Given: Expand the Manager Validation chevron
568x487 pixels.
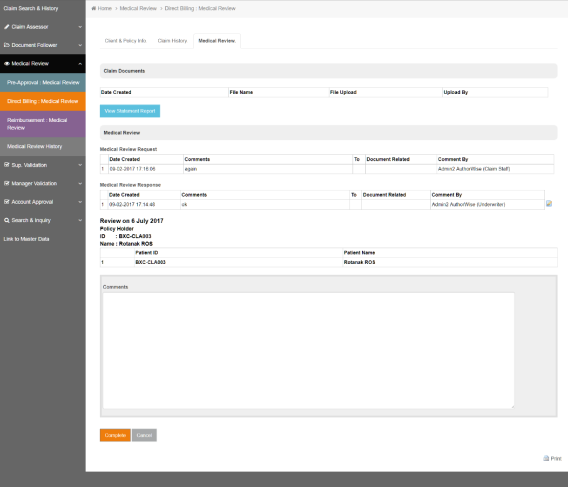Looking at the screenshot, I should coord(80,183).
